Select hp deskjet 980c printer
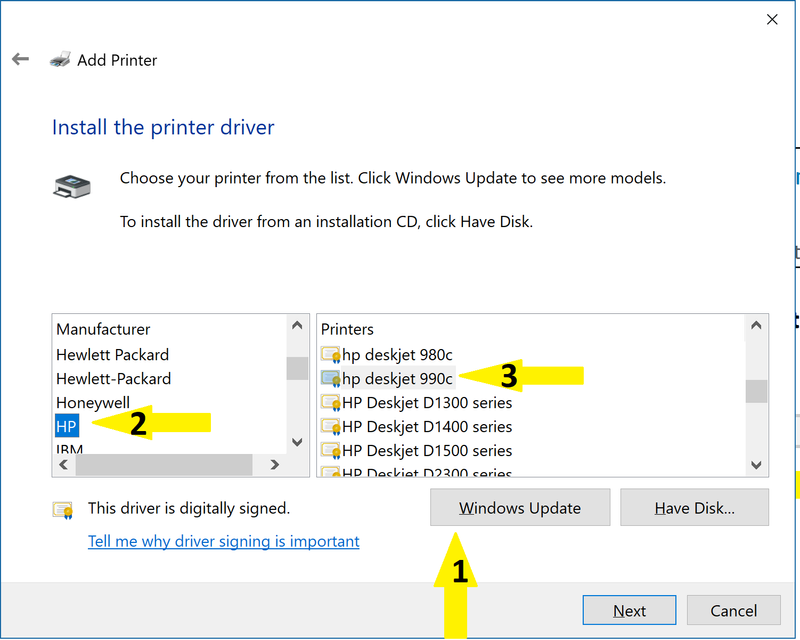The image size is (800, 640). (x=397, y=355)
